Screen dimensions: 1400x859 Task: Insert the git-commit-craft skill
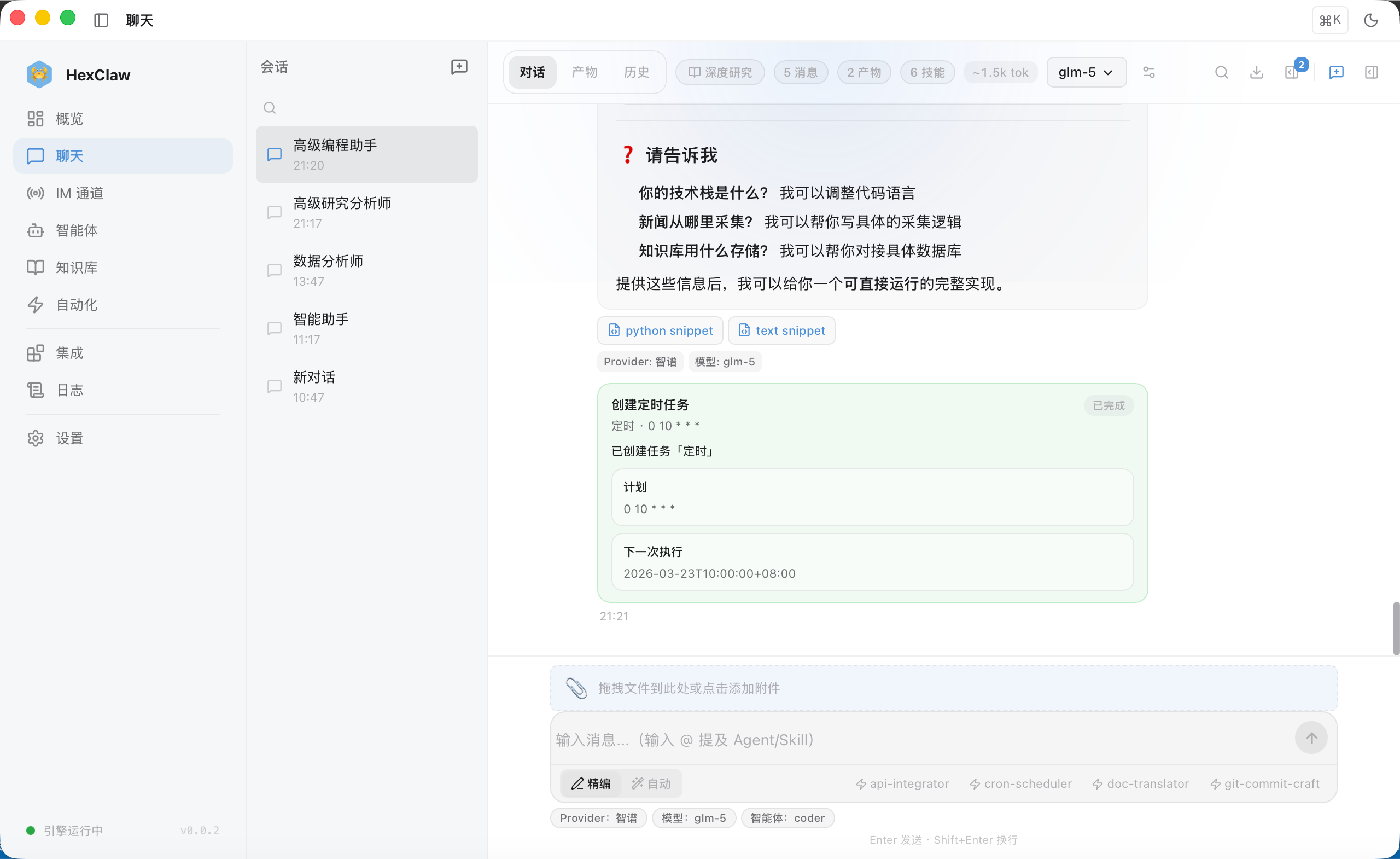coord(1265,784)
